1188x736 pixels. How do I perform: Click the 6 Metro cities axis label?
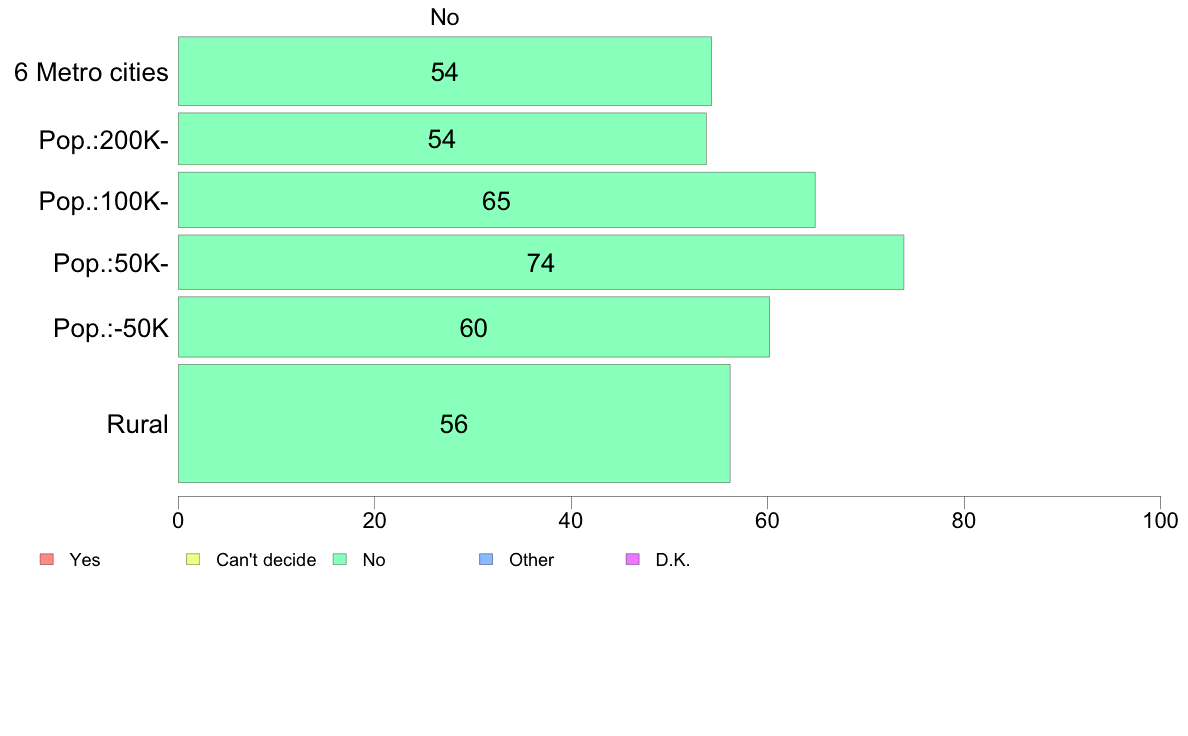(x=91, y=72)
